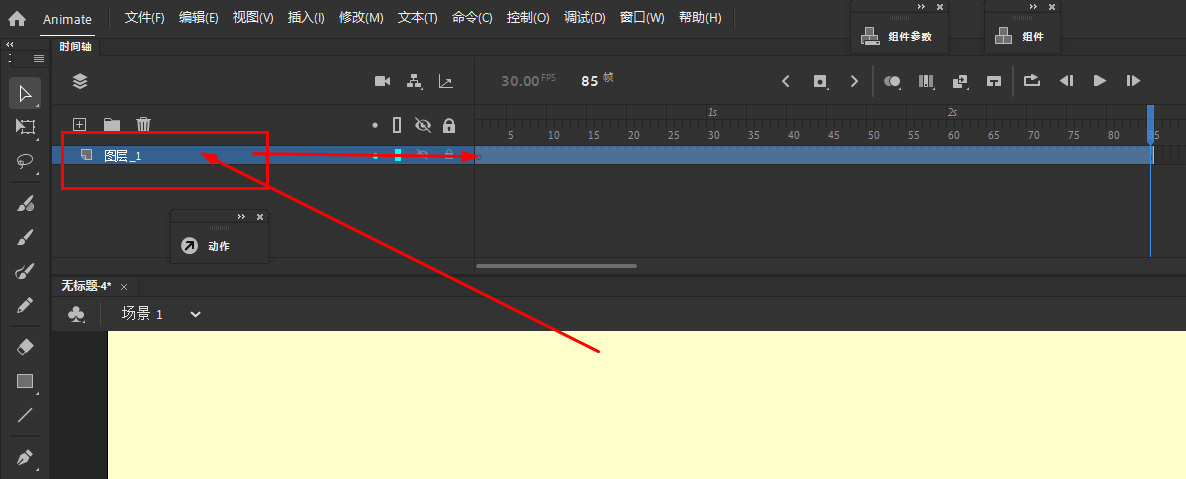1186x479 pixels.
Task: Add a camera layer
Action: [383, 81]
